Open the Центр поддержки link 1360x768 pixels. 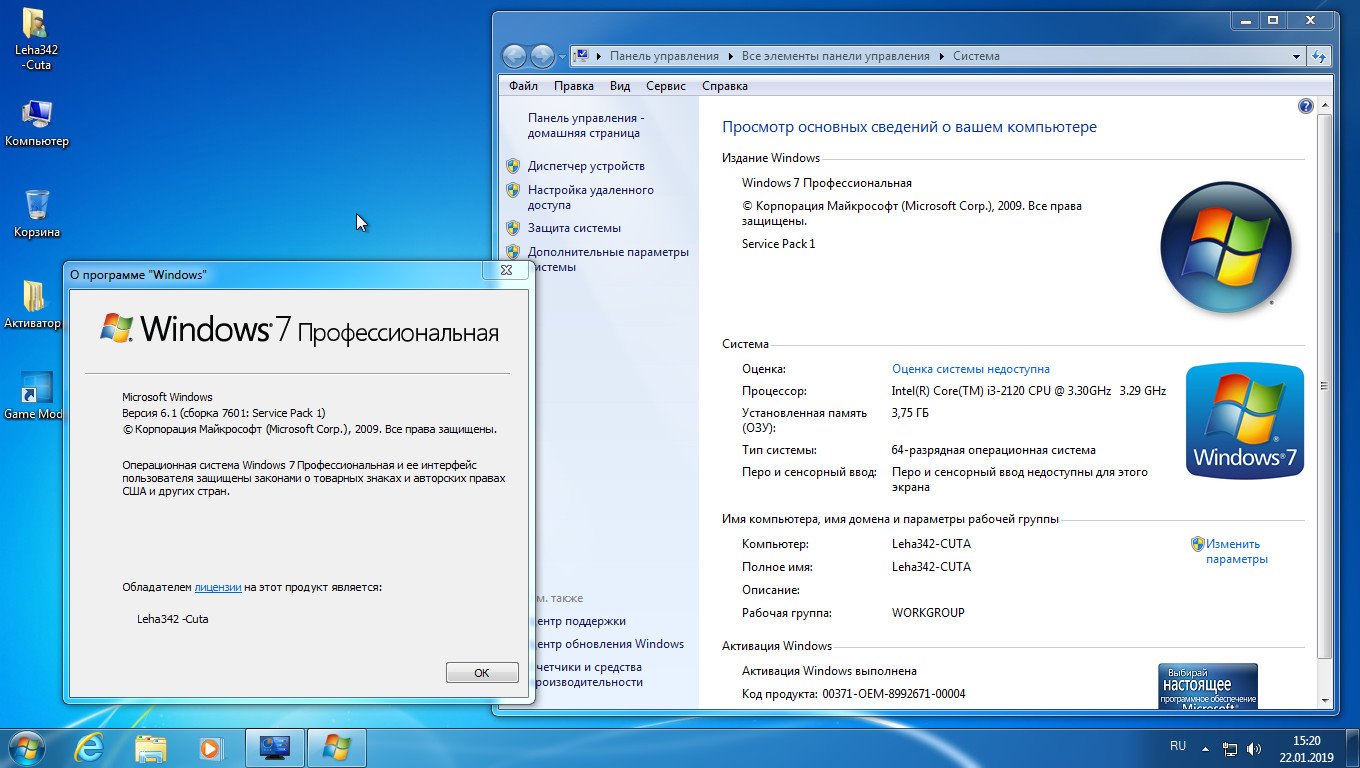tap(581, 621)
